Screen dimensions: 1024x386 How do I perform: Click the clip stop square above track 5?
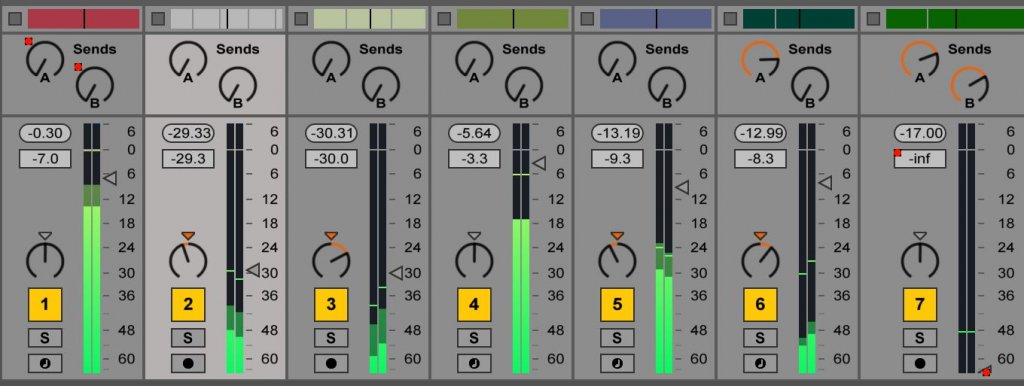click(587, 19)
